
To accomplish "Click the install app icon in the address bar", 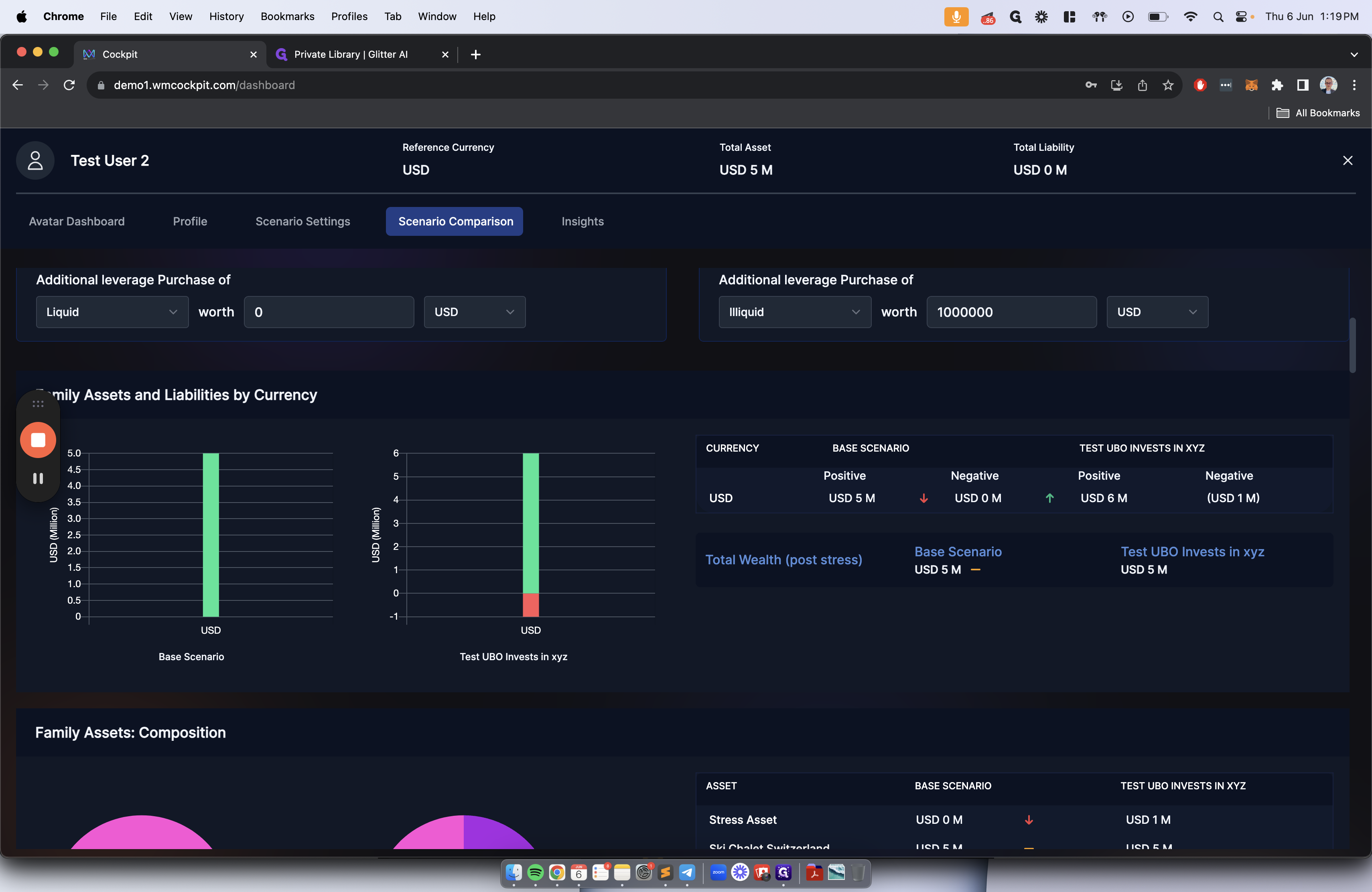I will 1116,85.
